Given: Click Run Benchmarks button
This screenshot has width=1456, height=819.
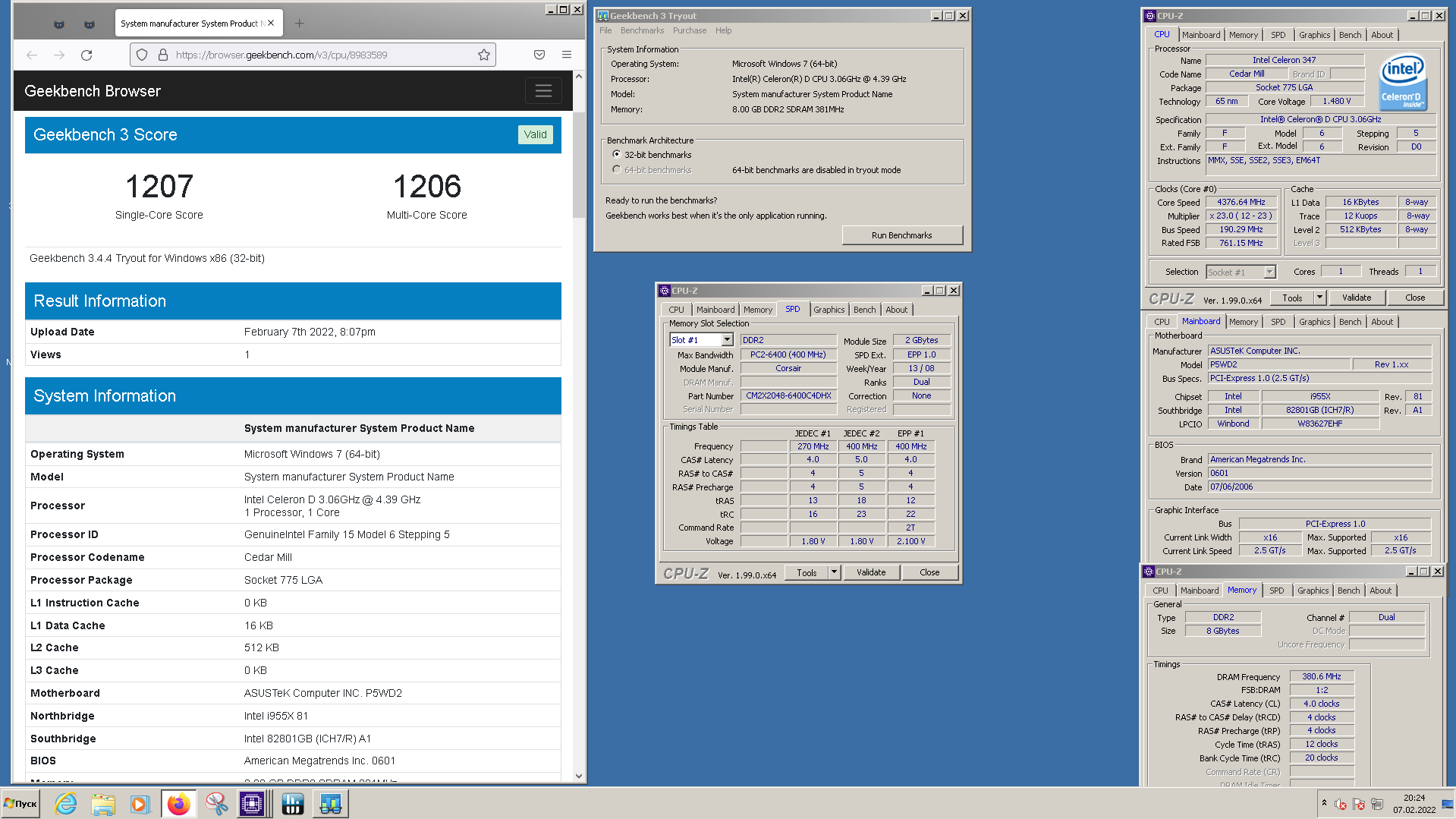Looking at the screenshot, I should (901, 235).
